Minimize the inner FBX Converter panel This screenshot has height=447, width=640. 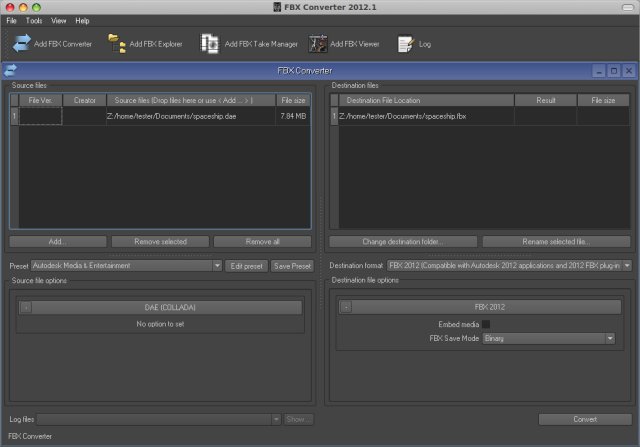[599, 71]
